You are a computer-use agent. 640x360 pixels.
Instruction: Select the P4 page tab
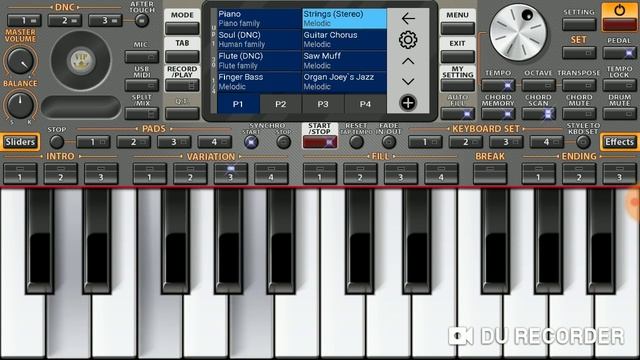(365, 104)
